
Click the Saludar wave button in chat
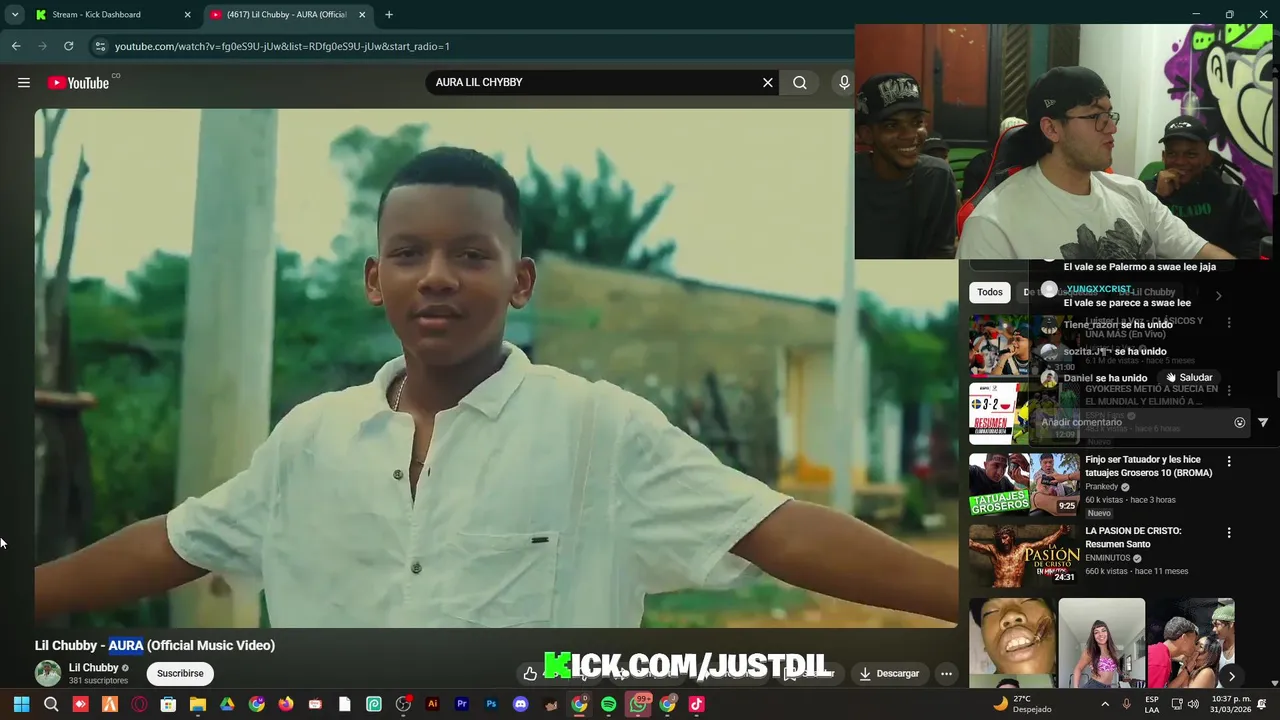click(x=1189, y=378)
